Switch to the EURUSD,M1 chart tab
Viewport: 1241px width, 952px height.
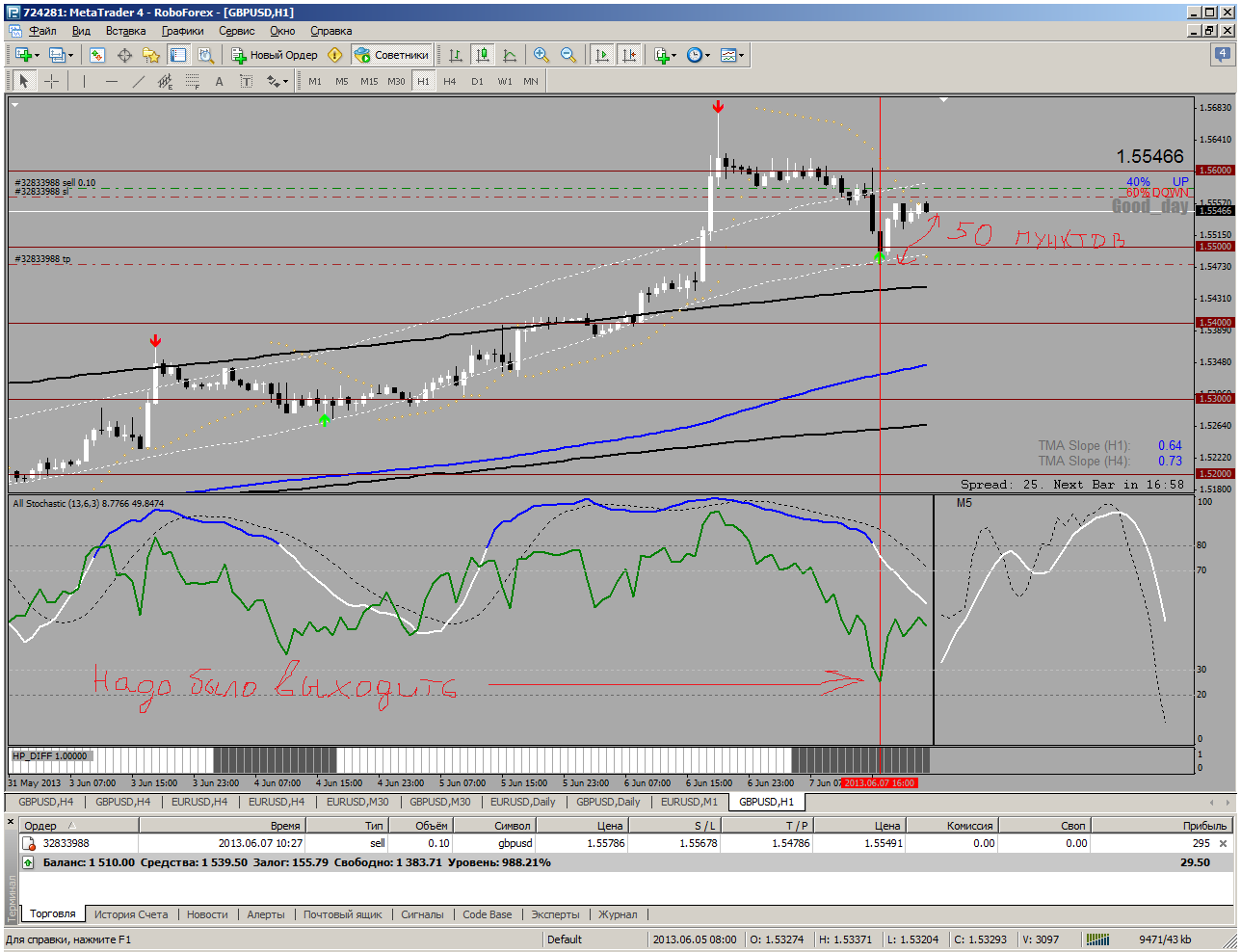689,802
